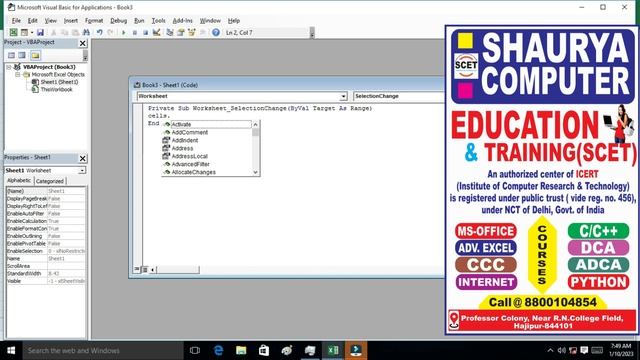Click the Copy toolbar icon
Viewport: 640px width, 360px height.
click(x=64, y=32)
